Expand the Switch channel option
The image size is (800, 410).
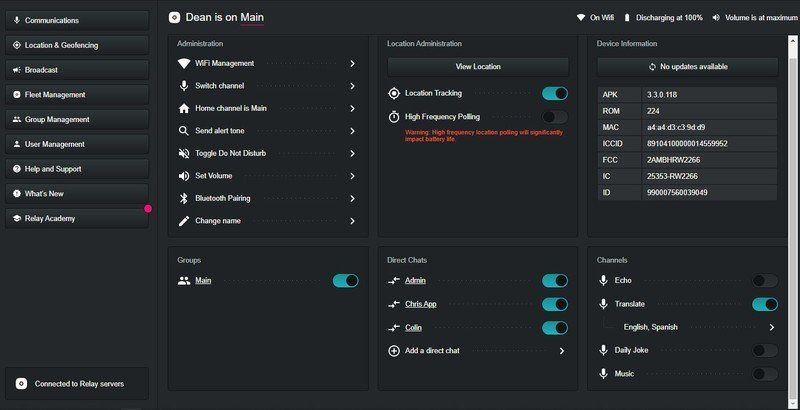(x=352, y=86)
